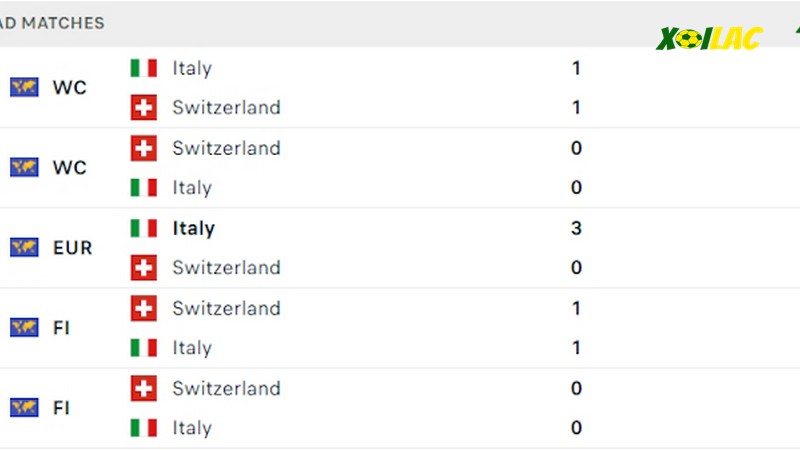
Task: Click the world map icon beside EUR
Action: point(24,247)
